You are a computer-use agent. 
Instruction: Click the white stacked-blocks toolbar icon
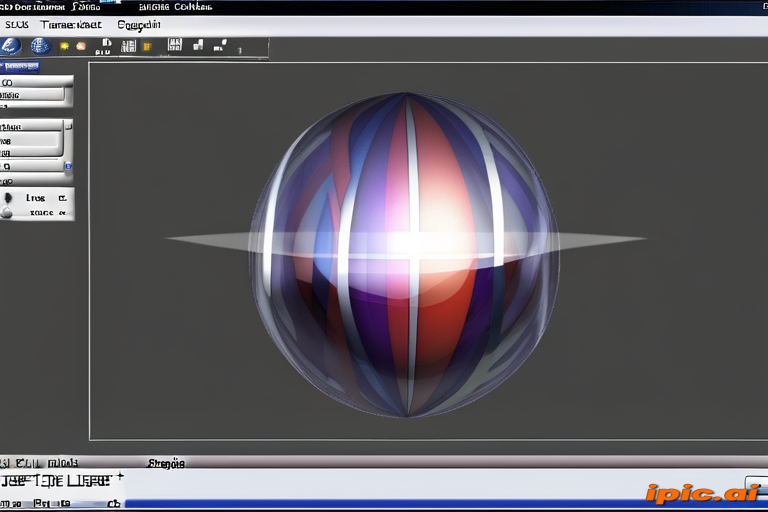pyautogui.click(x=198, y=46)
